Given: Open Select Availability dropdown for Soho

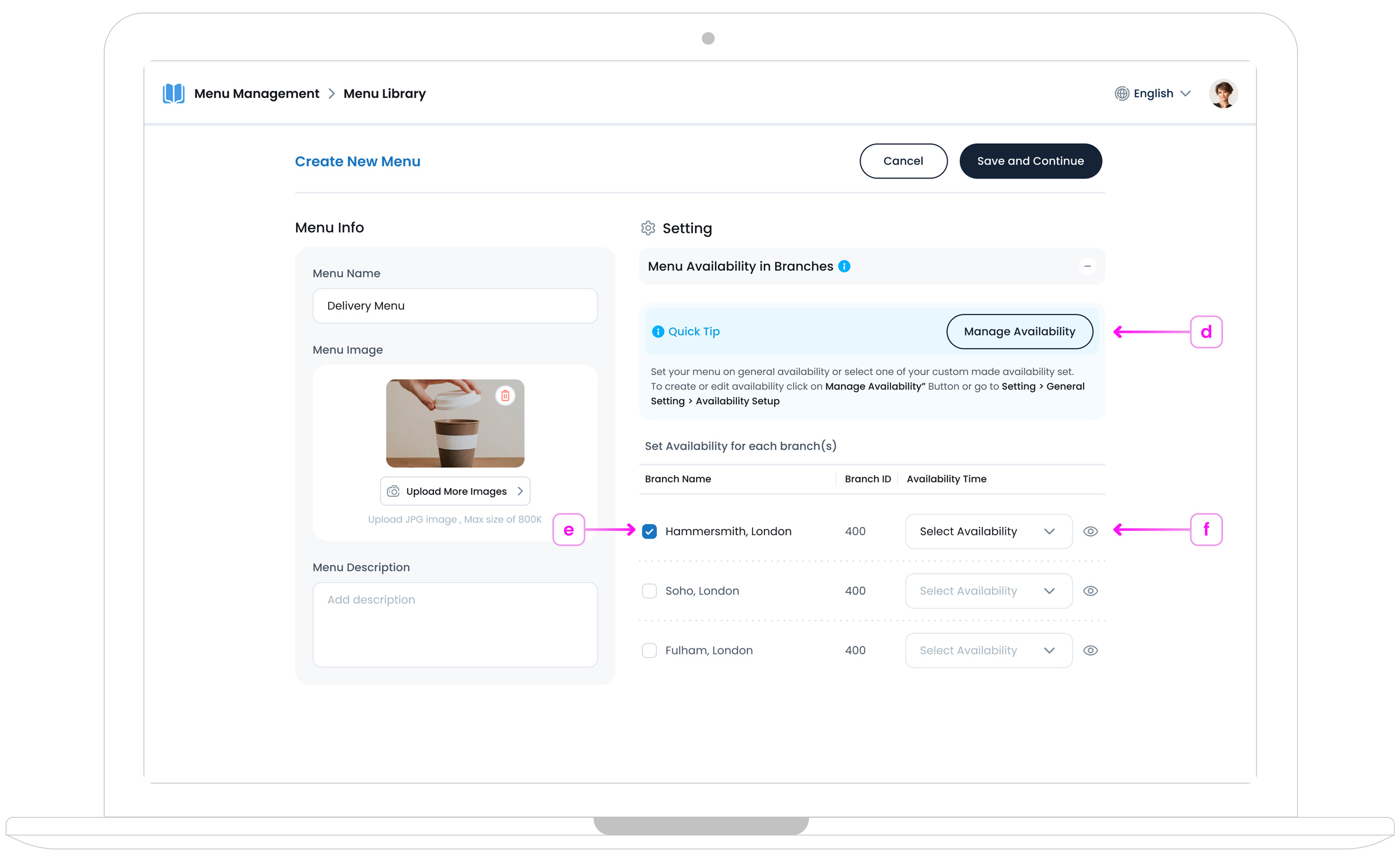Looking at the screenshot, I should pos(988,591).
